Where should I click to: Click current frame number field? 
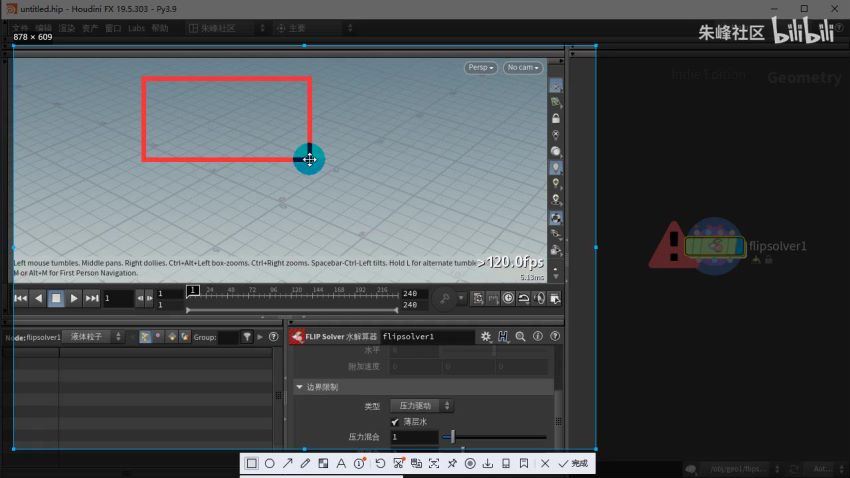click(x=118, y=298)
